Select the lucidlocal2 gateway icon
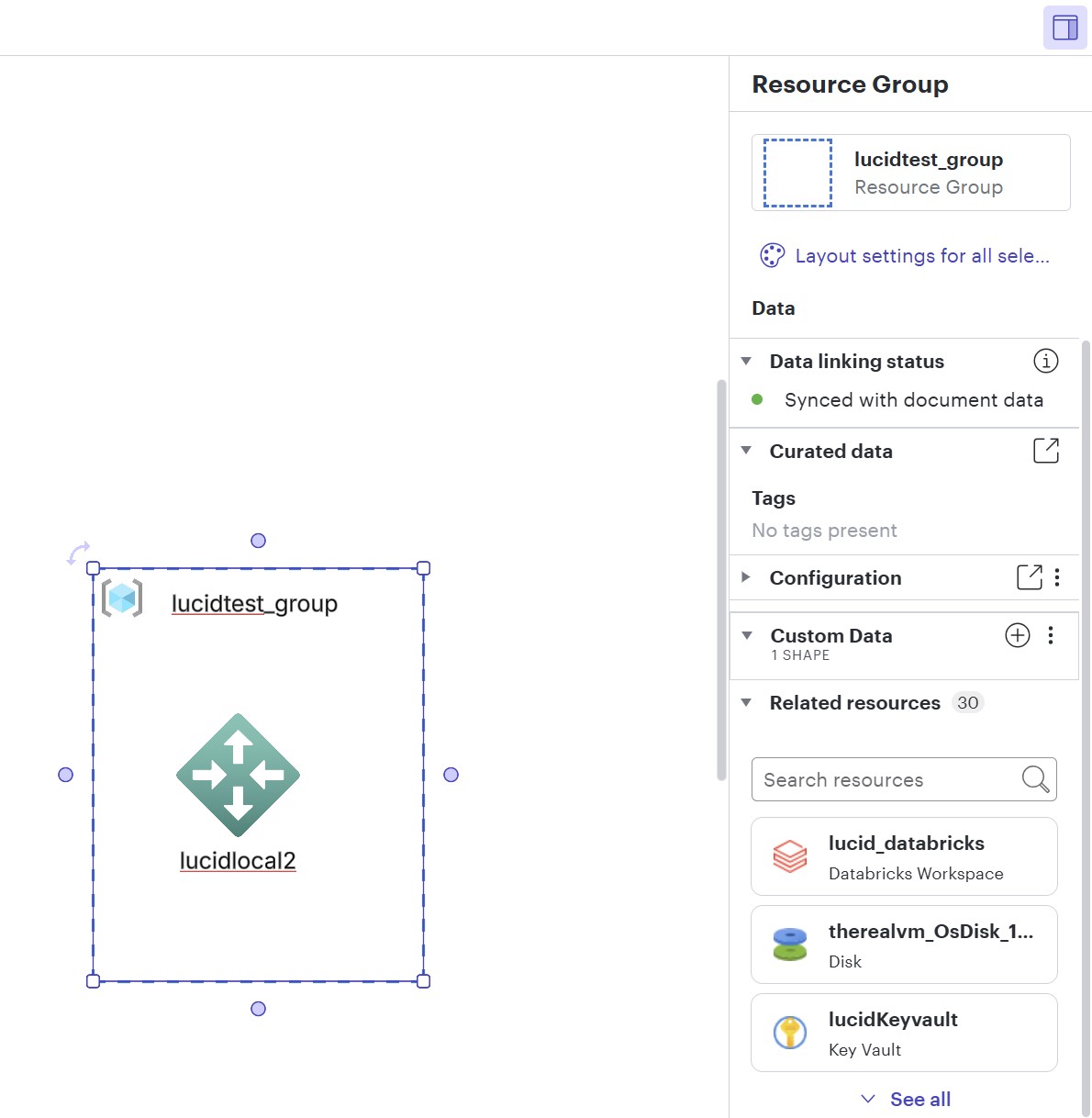Viewport: 1092px width, 1118px height. pyautogui.click(x=238, y=776)
